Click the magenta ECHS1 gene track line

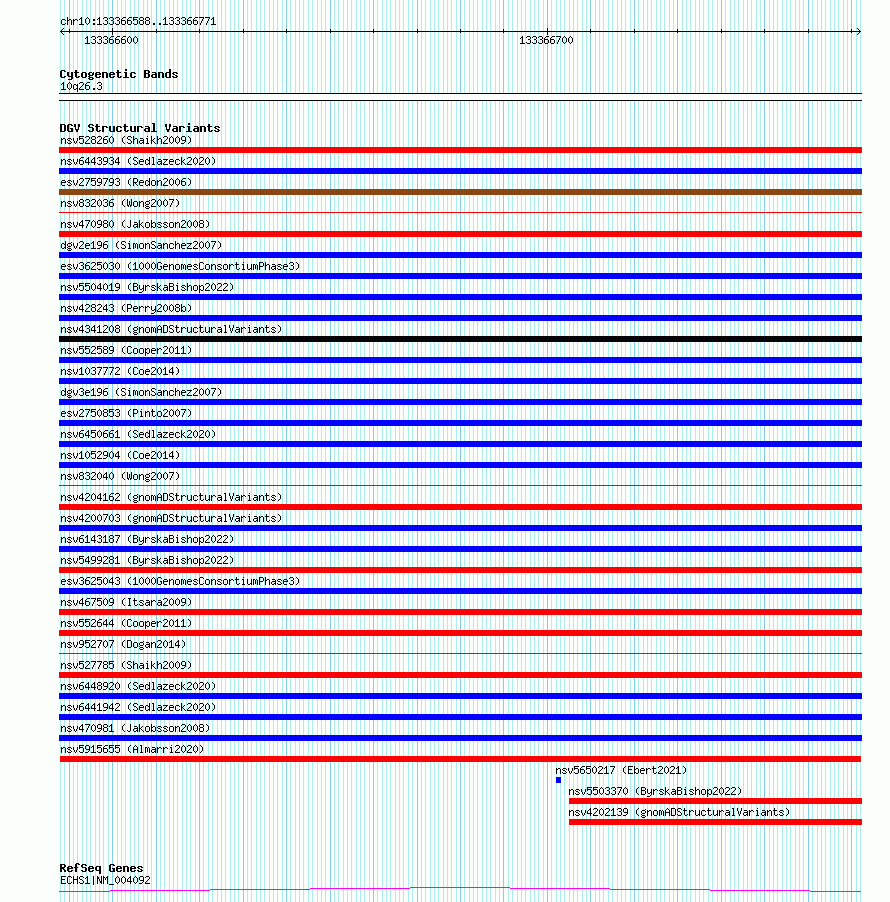coord(460,890)
